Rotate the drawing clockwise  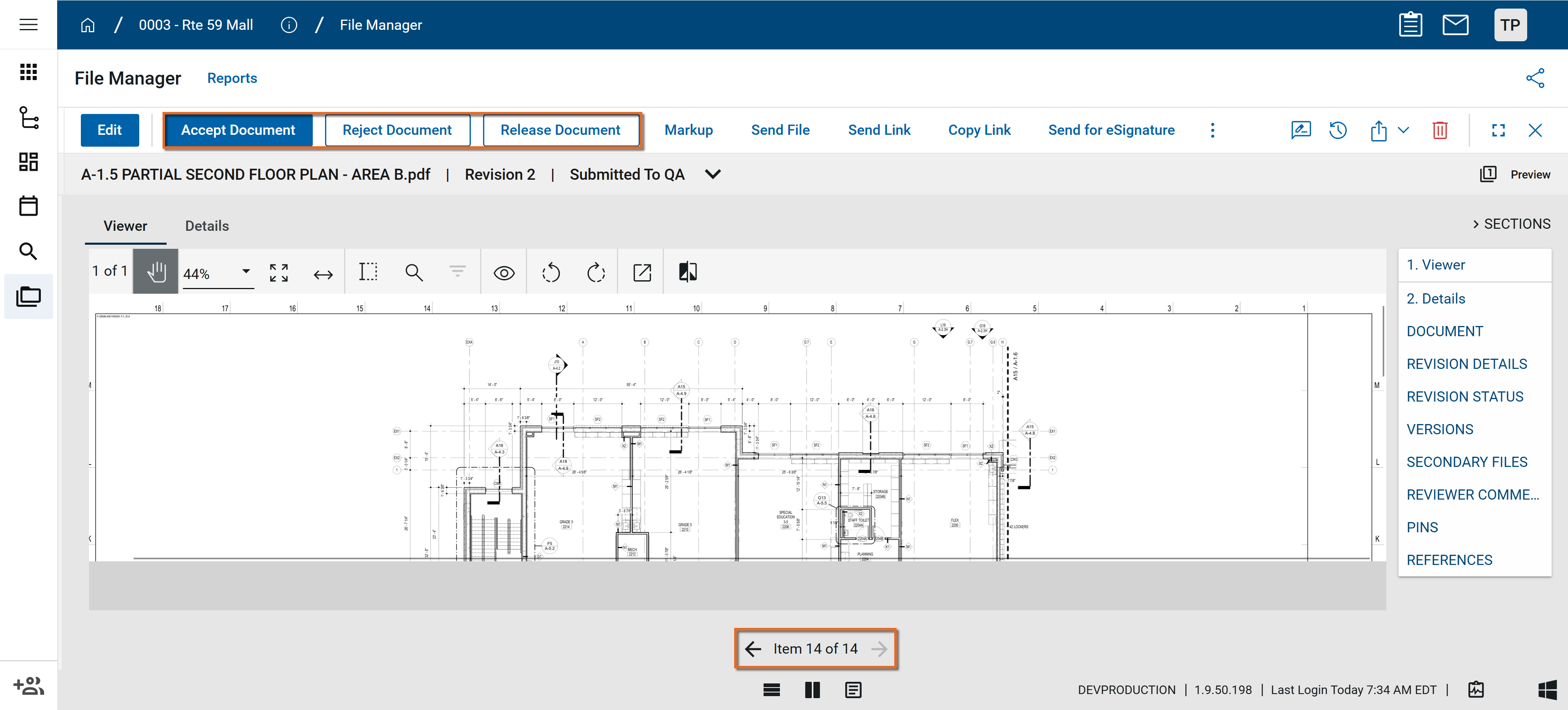(x=595, y=272)
